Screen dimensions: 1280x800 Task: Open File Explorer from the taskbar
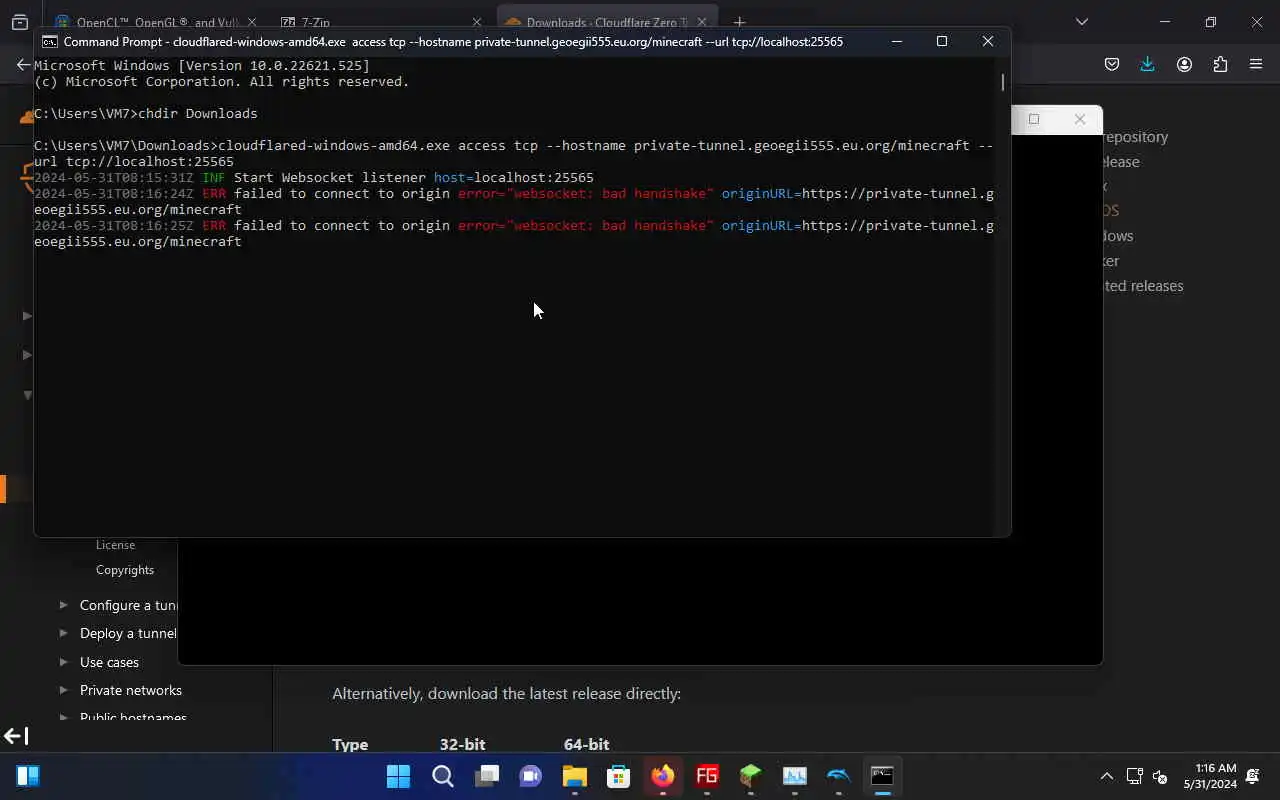click(574, 776)
